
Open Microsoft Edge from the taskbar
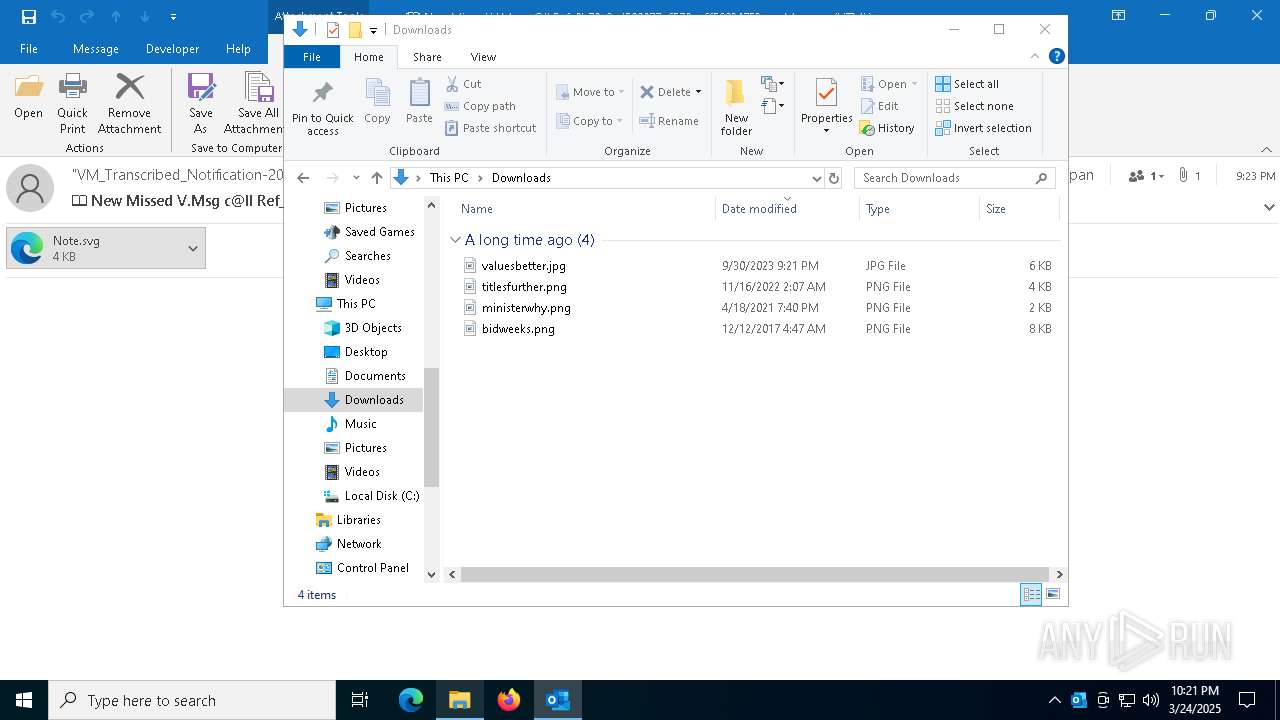point(411,700)
